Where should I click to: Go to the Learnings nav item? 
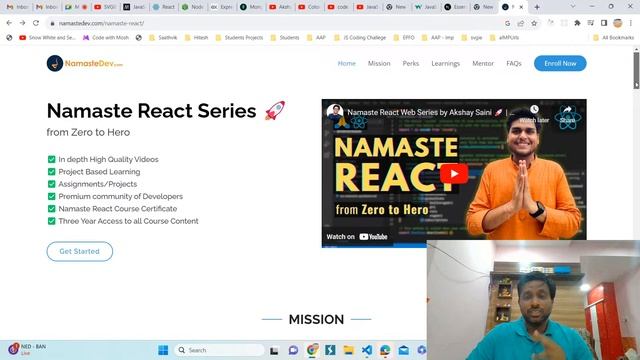pos(445,63)
